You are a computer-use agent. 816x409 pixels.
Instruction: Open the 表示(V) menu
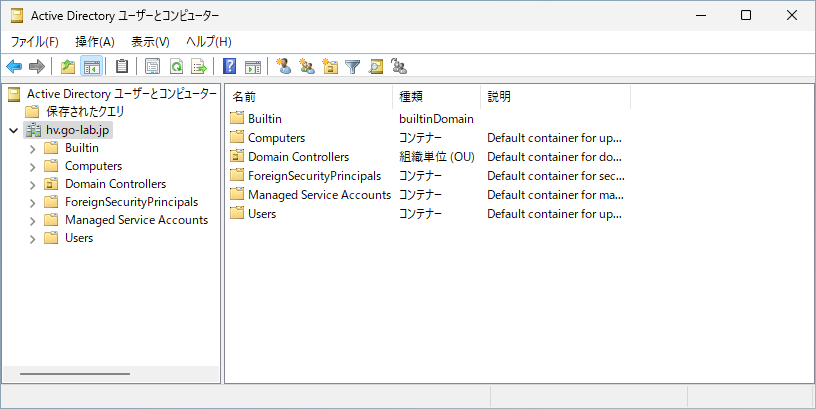(150, 42)
